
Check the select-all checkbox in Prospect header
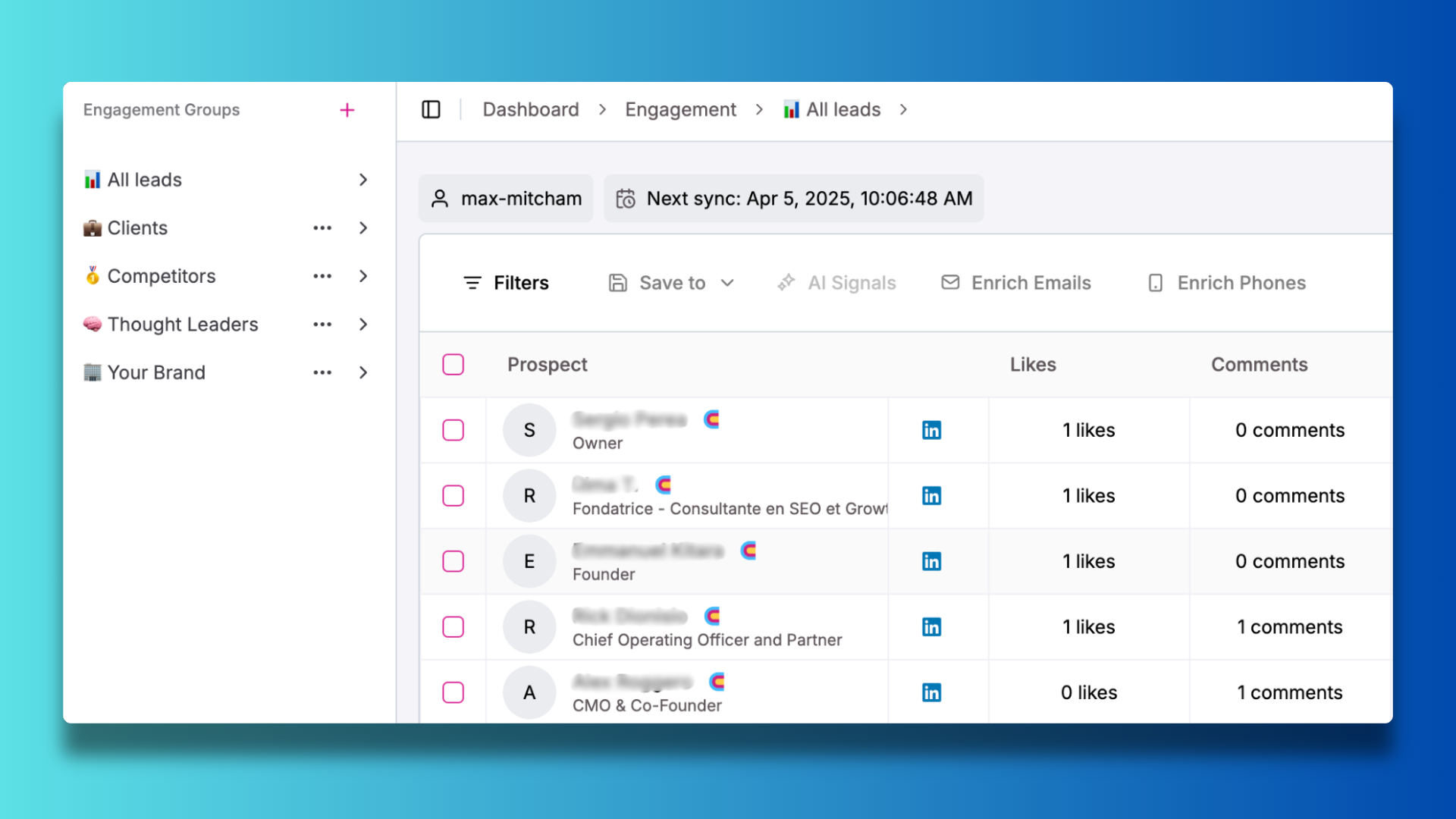point(453,365)
